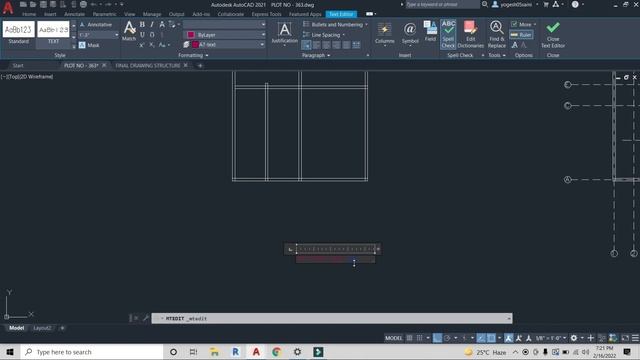
Task: Open the text height dropdown
Action: point(116,35)
